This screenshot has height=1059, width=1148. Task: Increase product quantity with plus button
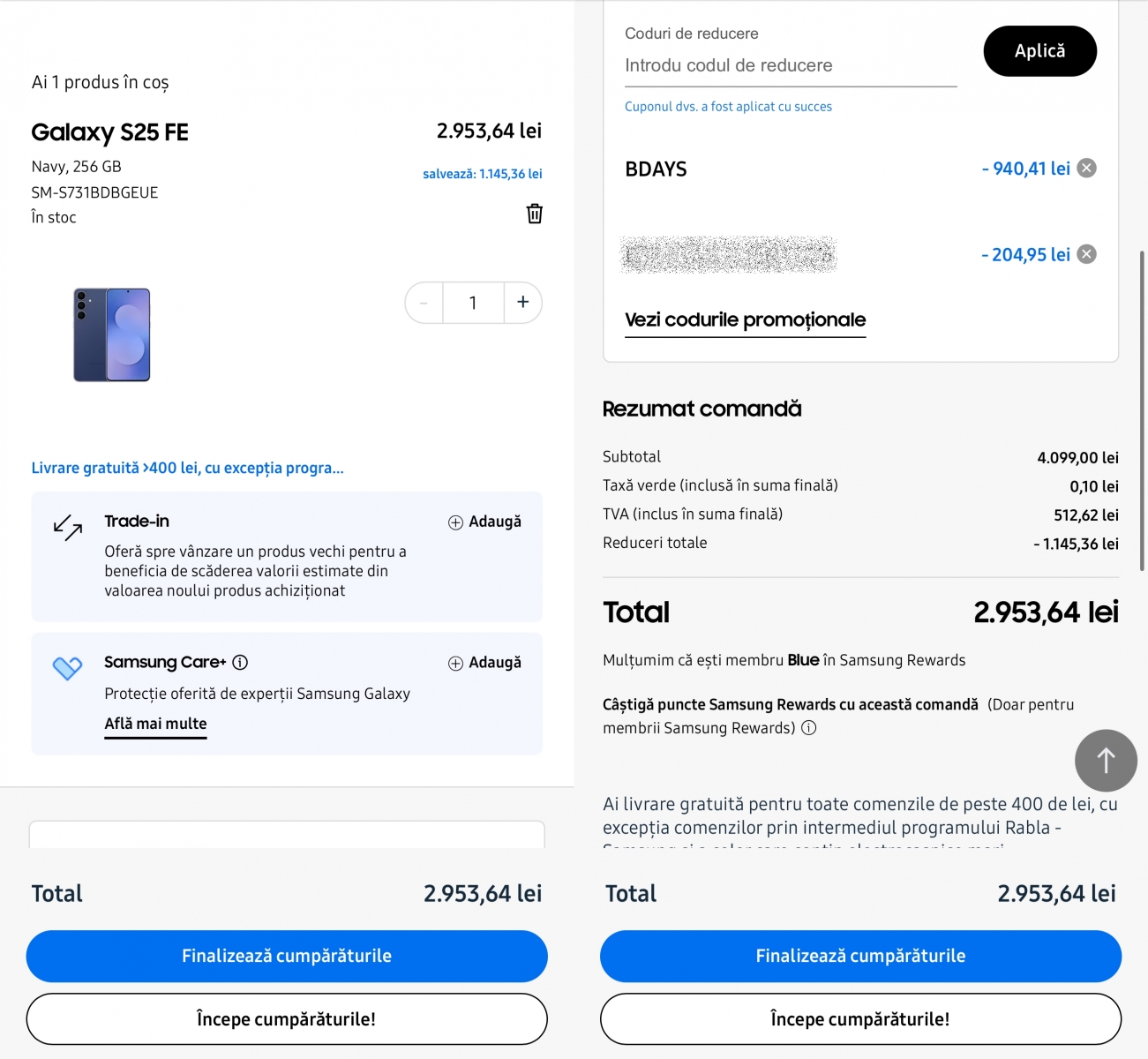pos(522,303)
